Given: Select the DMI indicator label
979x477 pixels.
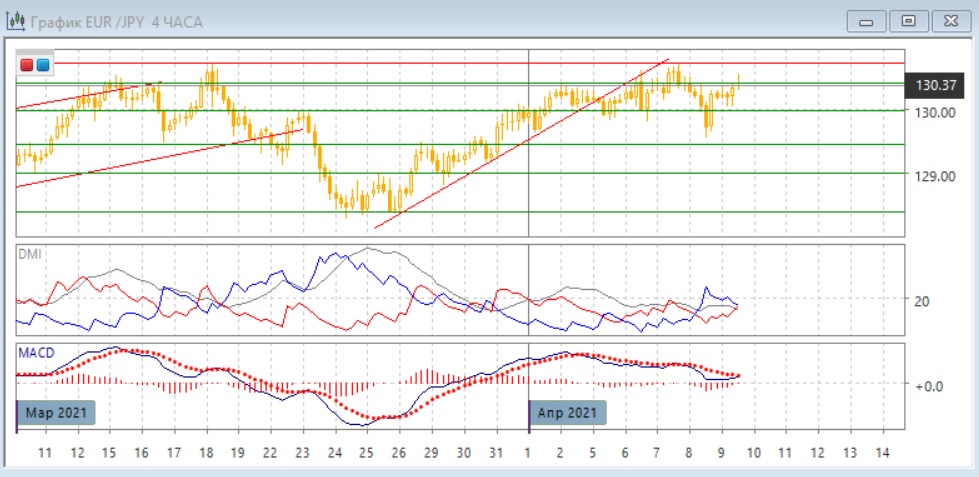Looking at the screenshot, I should pyautogui.click(x=29, y=254).
